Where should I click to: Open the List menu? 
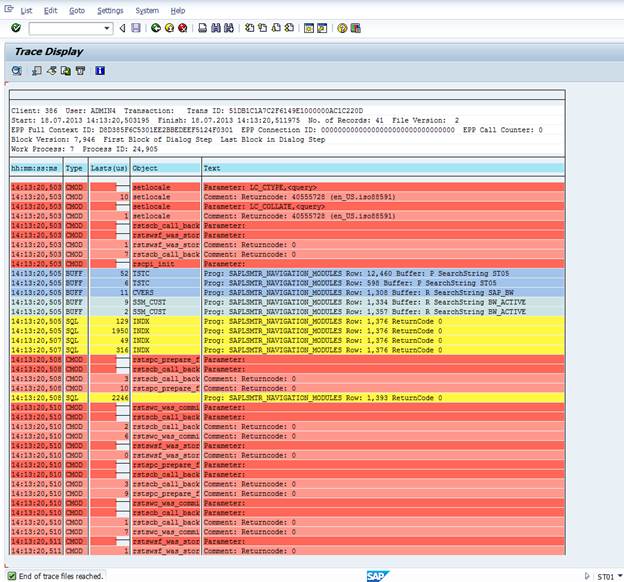[x=26, y=11]
